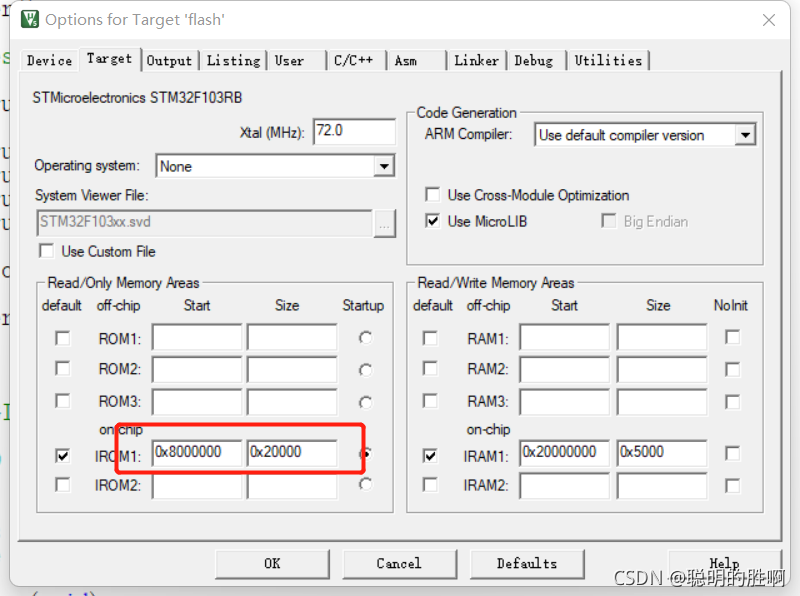
Task: Enable Use Custom File checkbox
Action: (46, 251)
